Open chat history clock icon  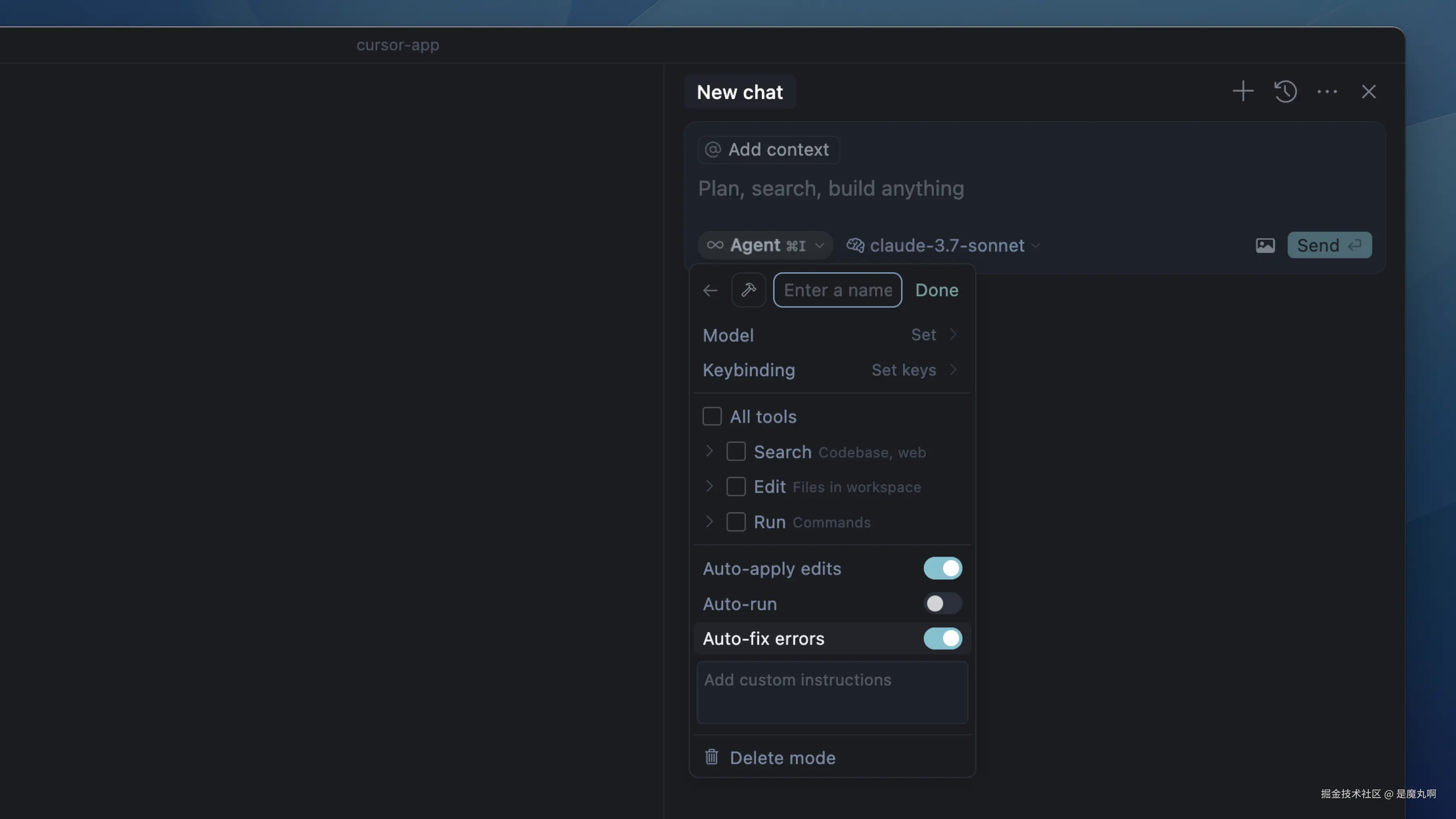(1285, 91)
